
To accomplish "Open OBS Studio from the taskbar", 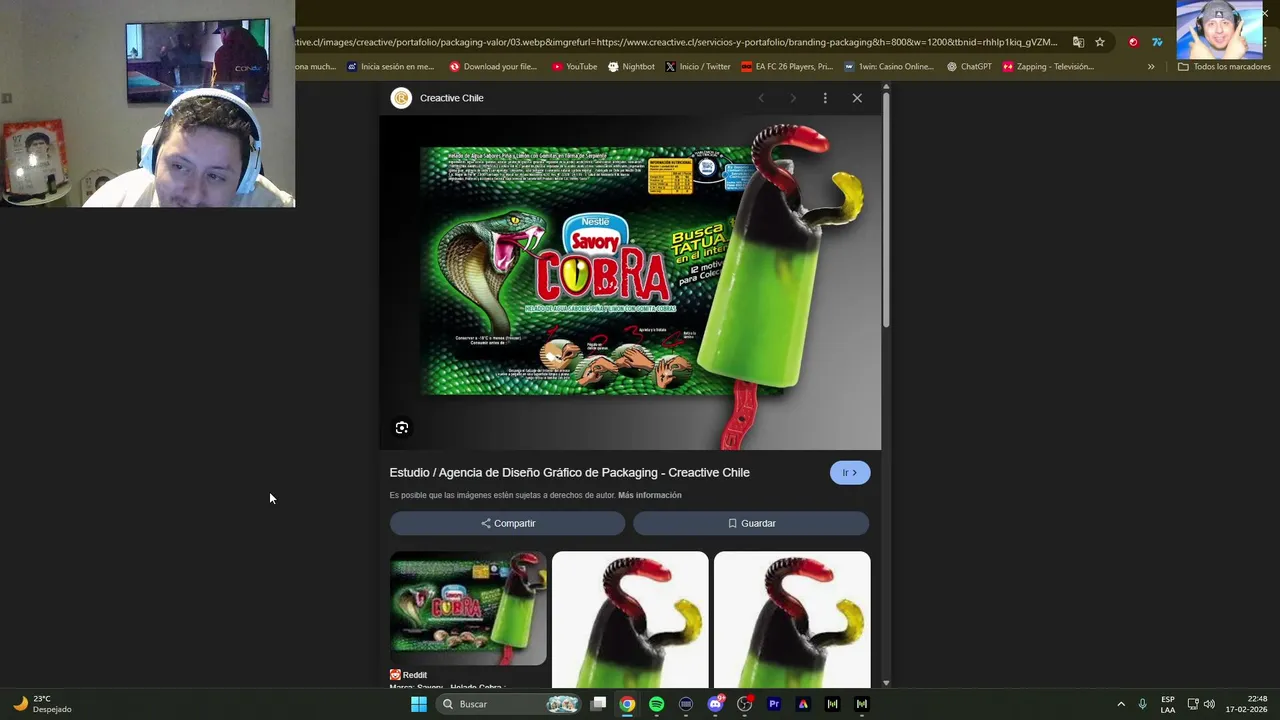I will tap(744, 704).
